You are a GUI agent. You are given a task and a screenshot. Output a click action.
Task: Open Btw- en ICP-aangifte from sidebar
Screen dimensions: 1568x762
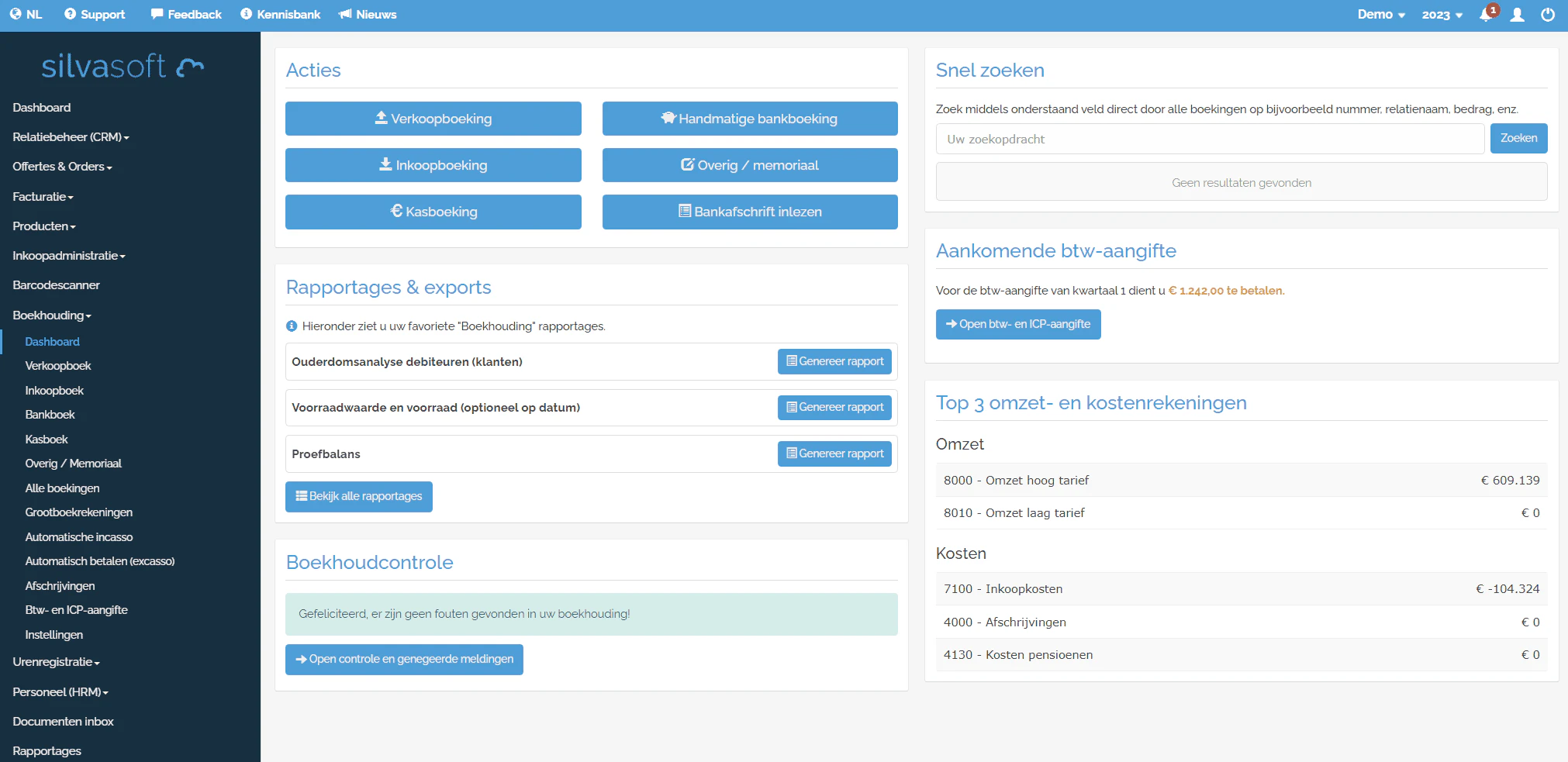coord(76,610)
